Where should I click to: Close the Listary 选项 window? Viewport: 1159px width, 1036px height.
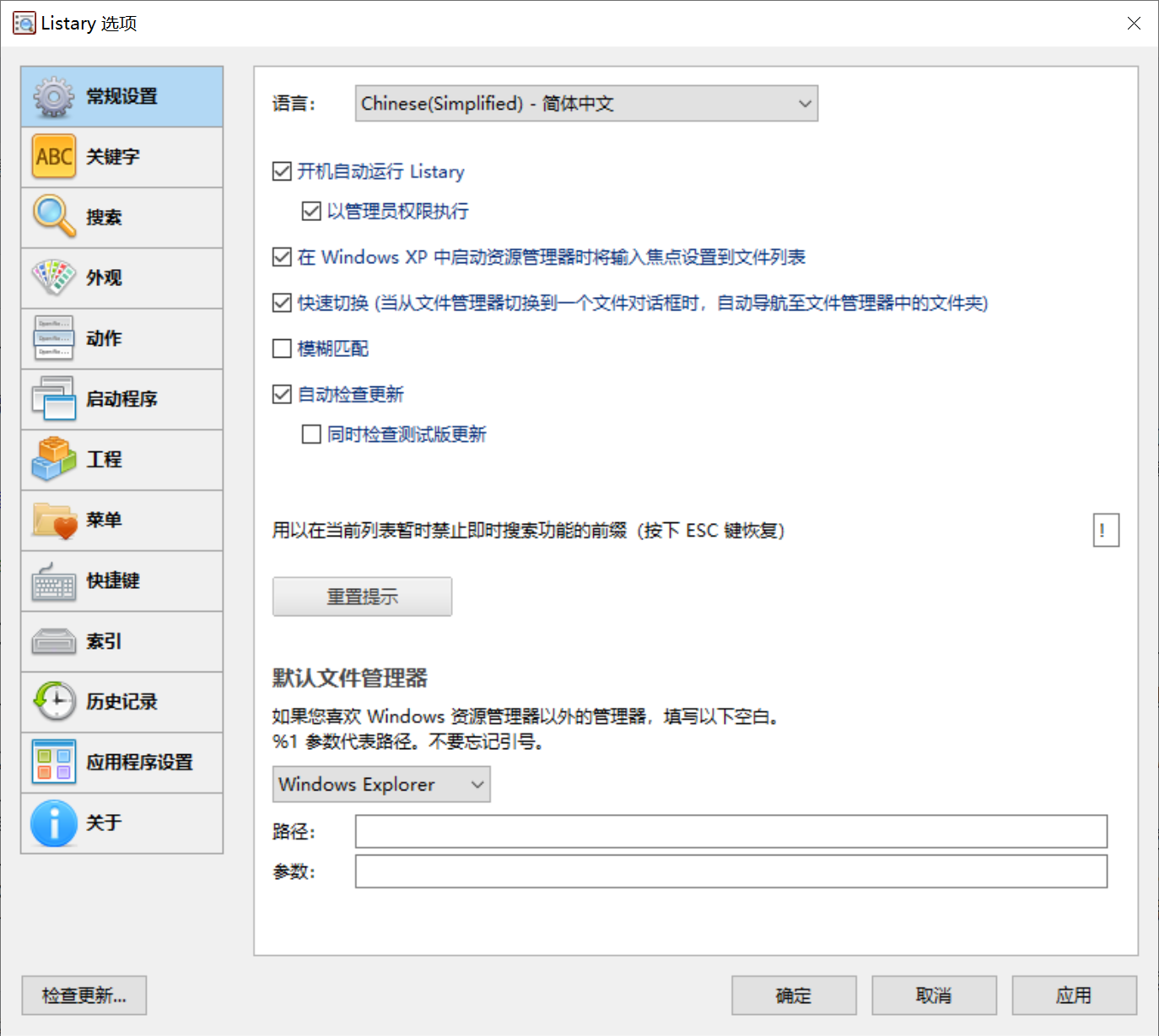coord(1134,23)
